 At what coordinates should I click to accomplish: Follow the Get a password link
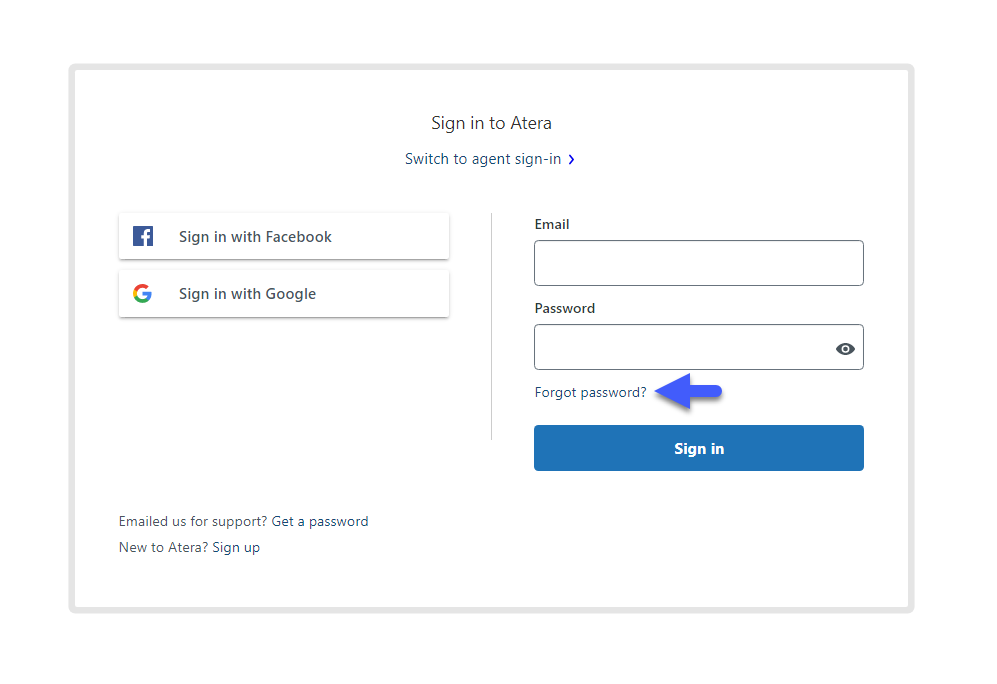(x=320, y=521)
